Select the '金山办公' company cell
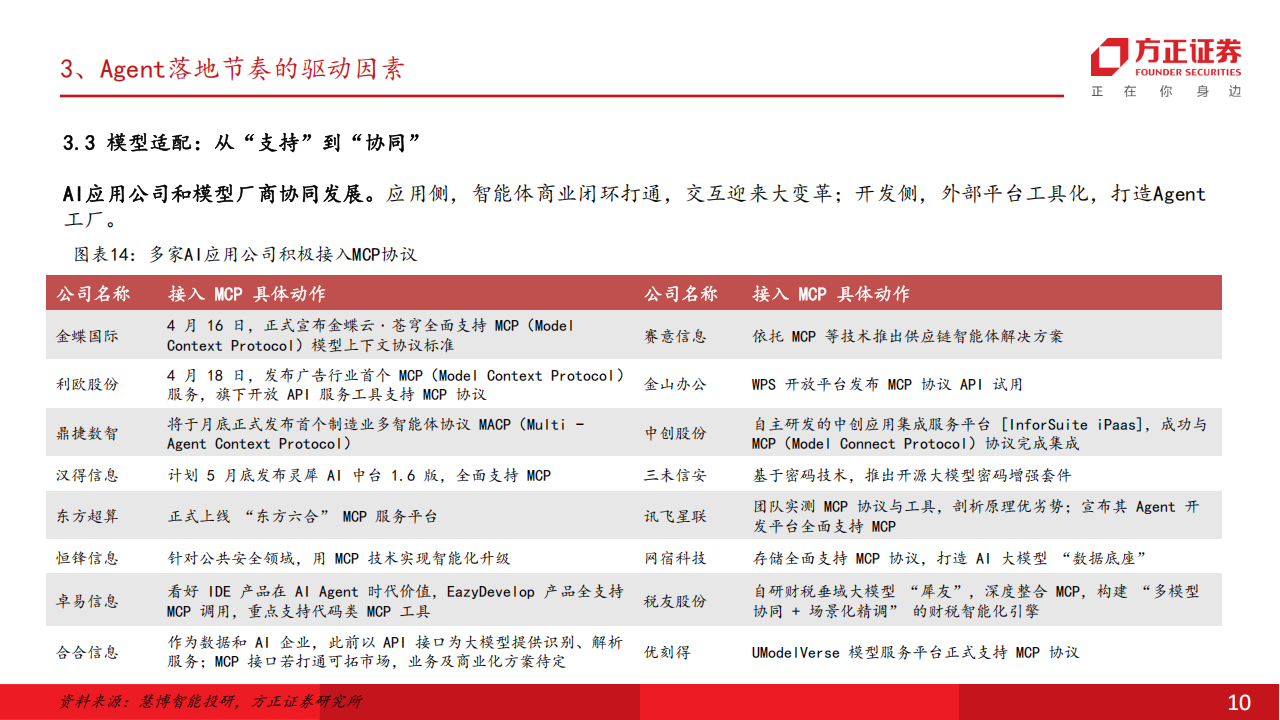 [x=675, y=384]
